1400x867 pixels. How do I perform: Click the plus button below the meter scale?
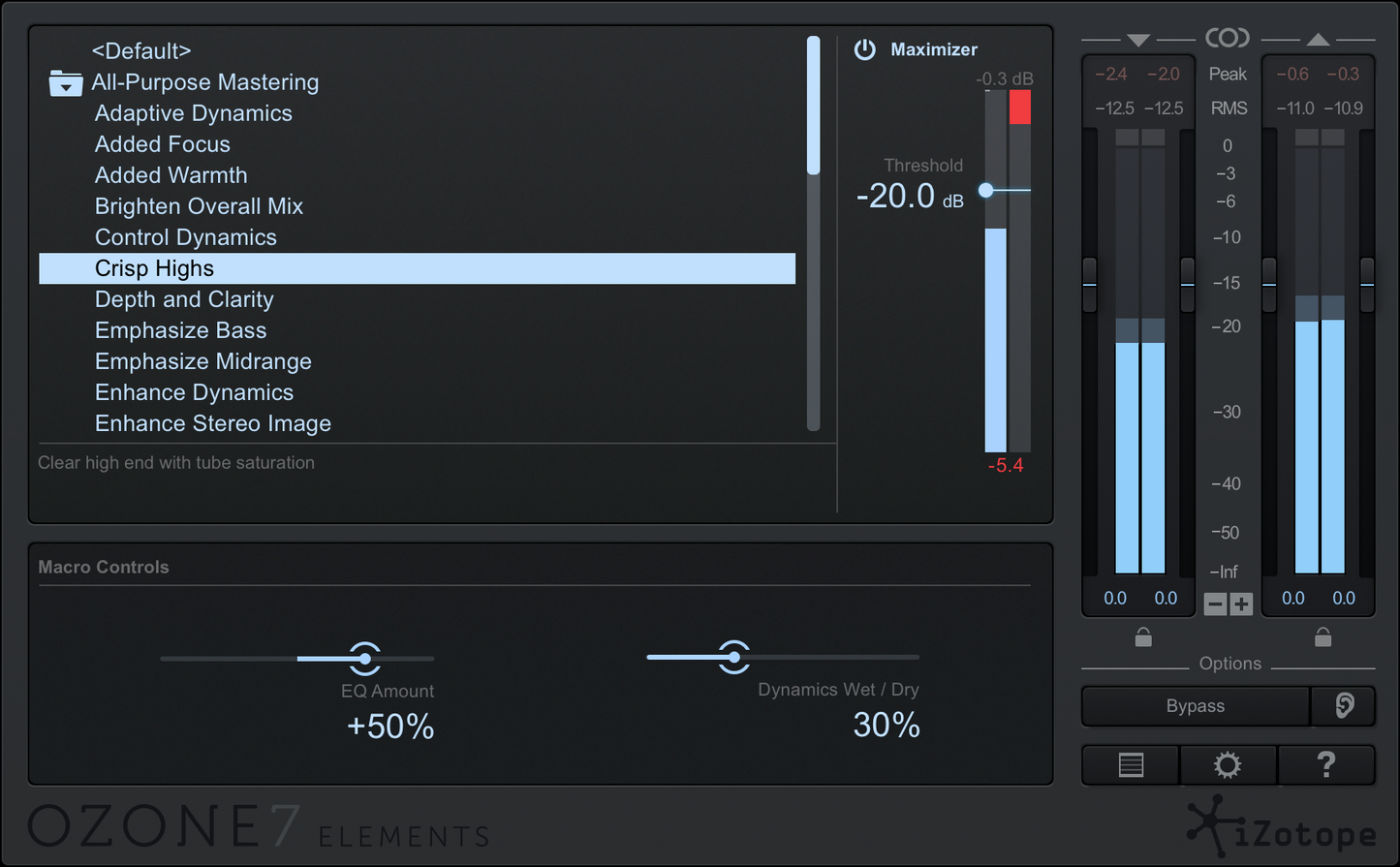1241,604
